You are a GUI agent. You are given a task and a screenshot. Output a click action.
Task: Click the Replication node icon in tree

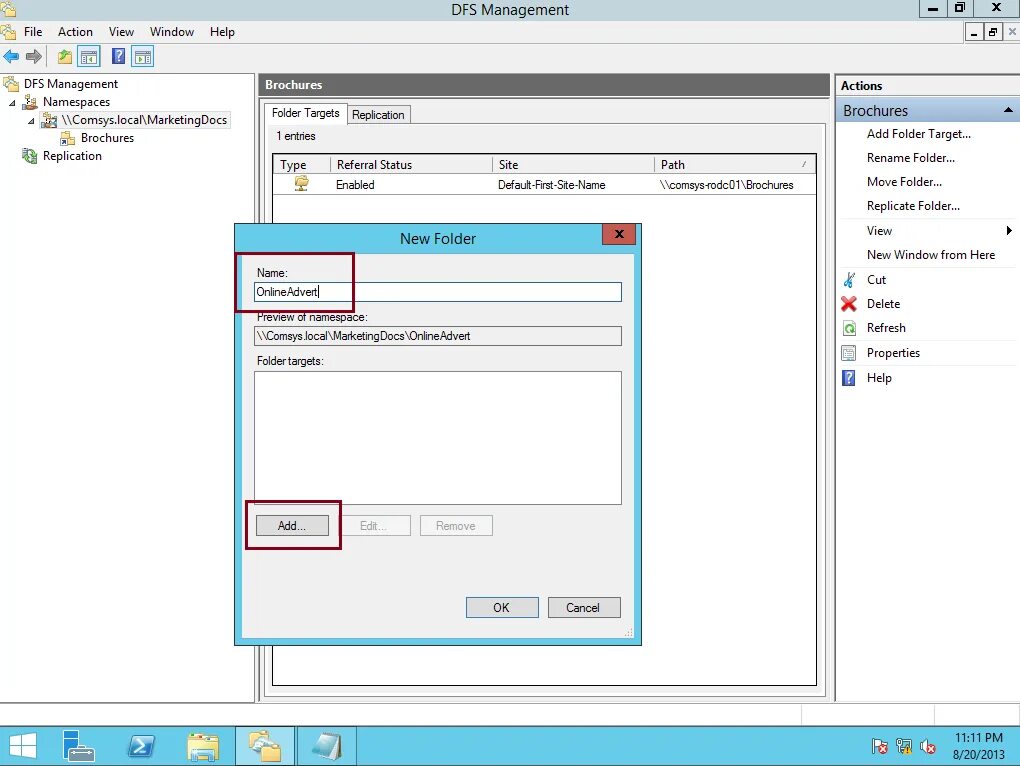(x=30, y=156)
